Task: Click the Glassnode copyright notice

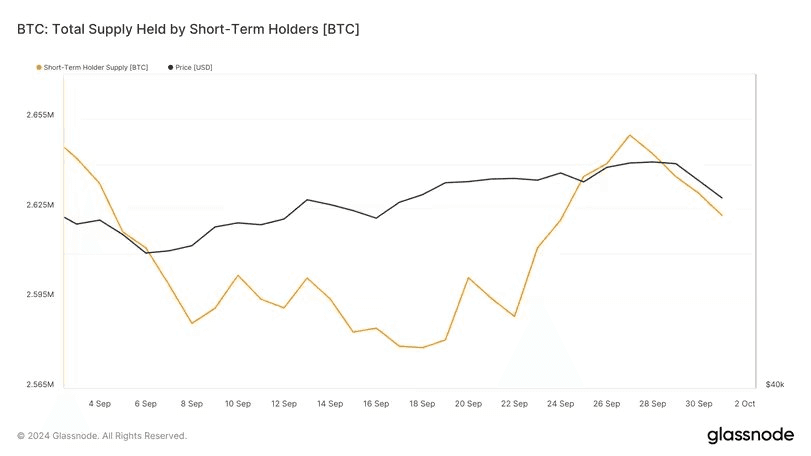Action: [x=102, y=436]
